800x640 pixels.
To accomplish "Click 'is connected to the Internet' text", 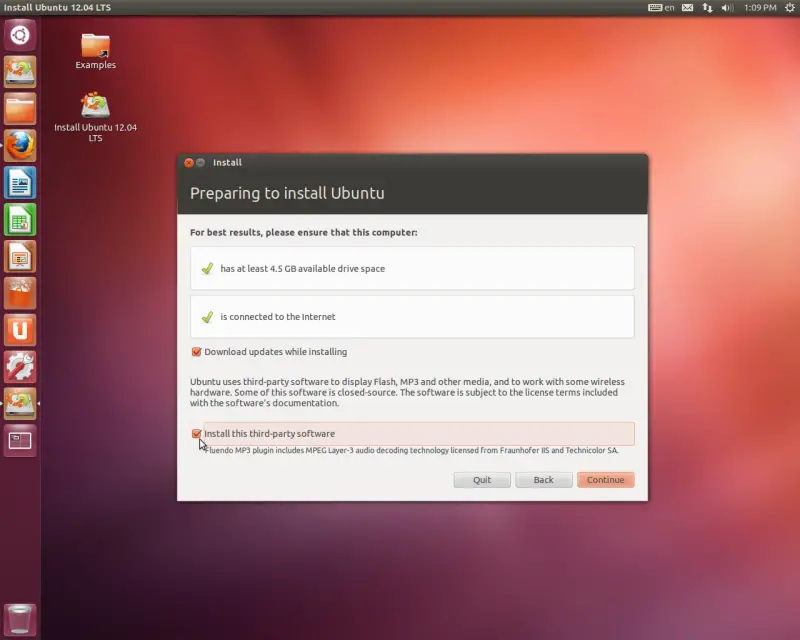I will click(278, 317).
